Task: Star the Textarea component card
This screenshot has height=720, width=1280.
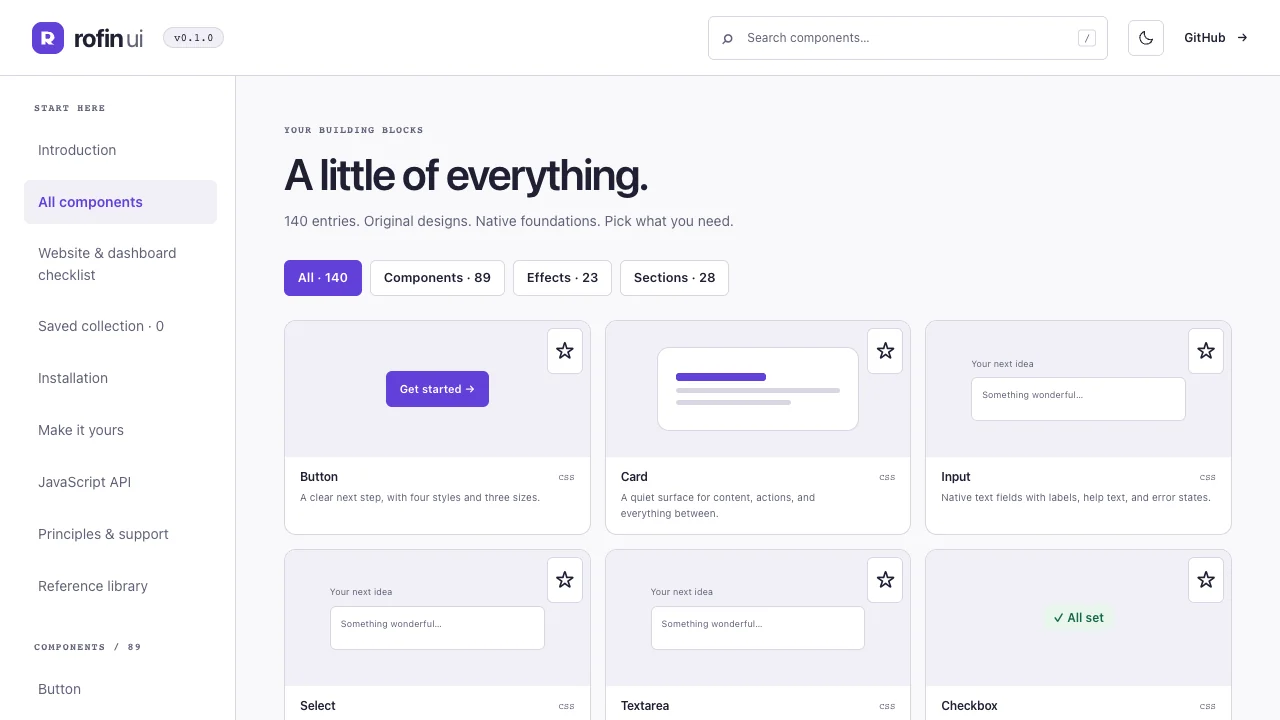Action: (x=885, y=580)
